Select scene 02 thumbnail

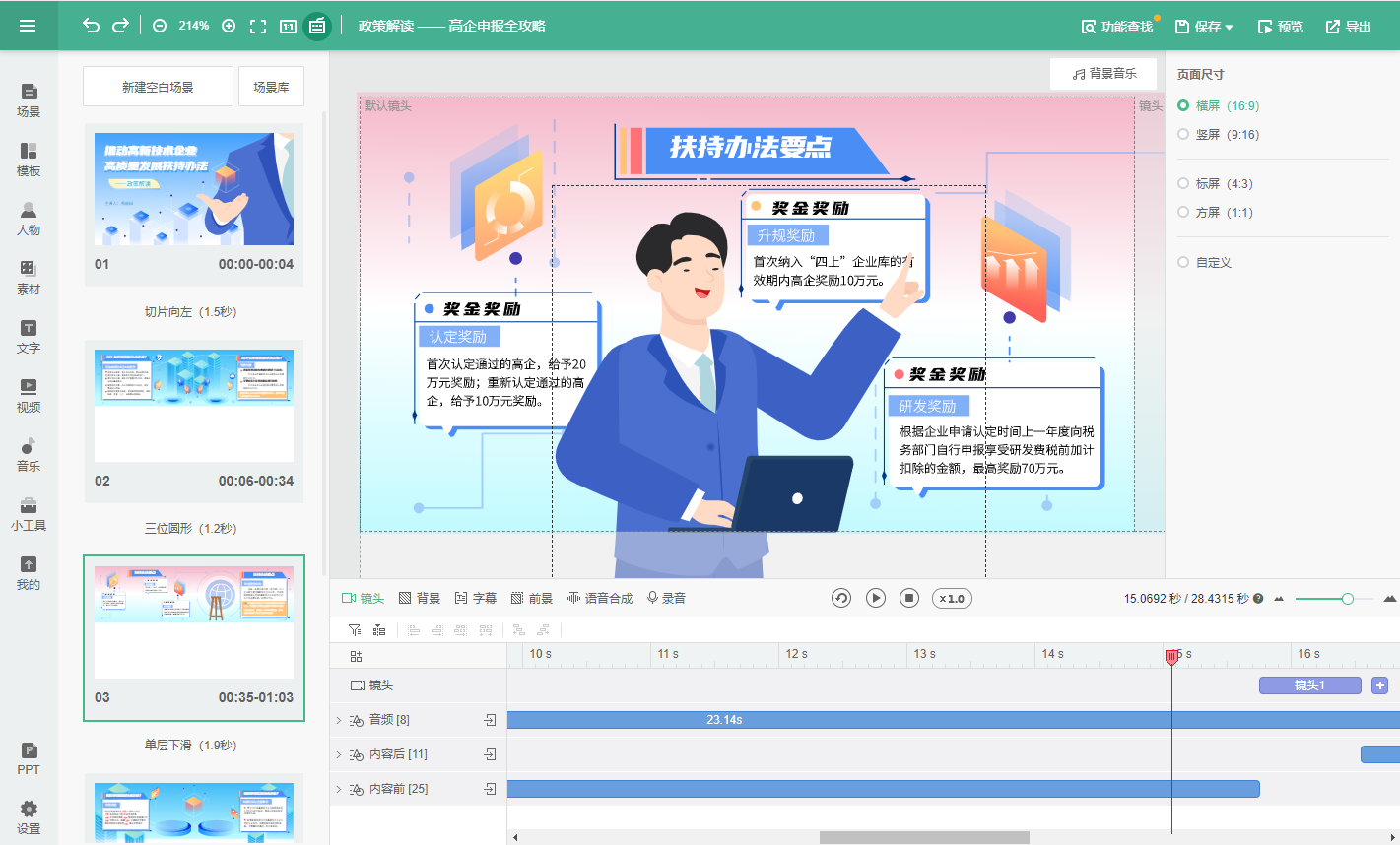coord(194,406)
